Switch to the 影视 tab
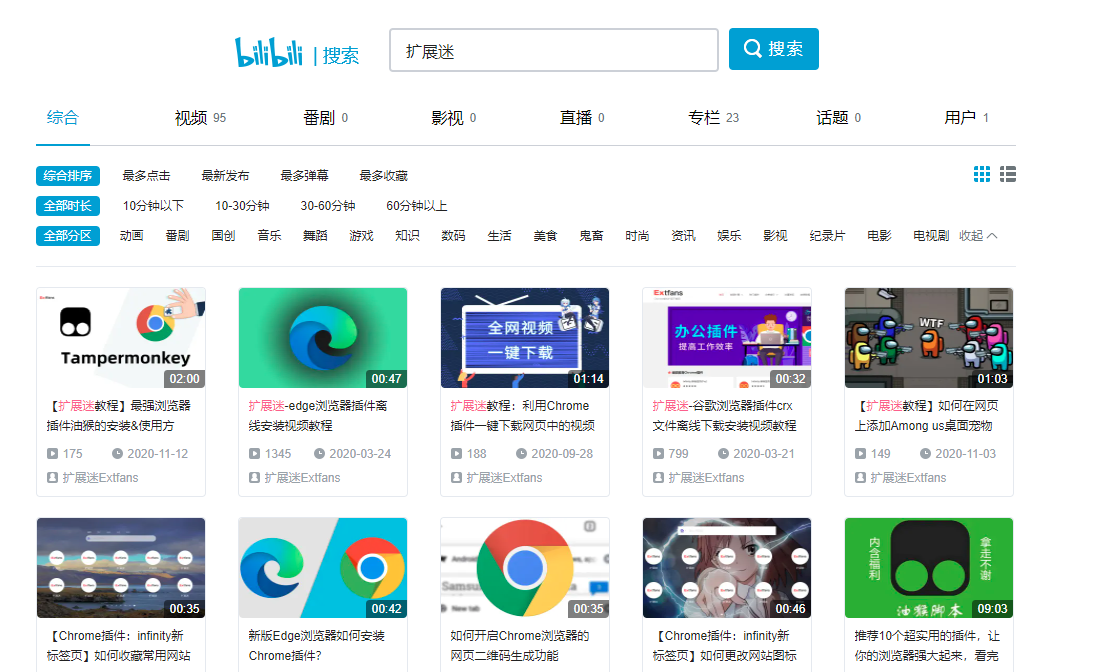Screen dimensions: 1101x672 454,118
